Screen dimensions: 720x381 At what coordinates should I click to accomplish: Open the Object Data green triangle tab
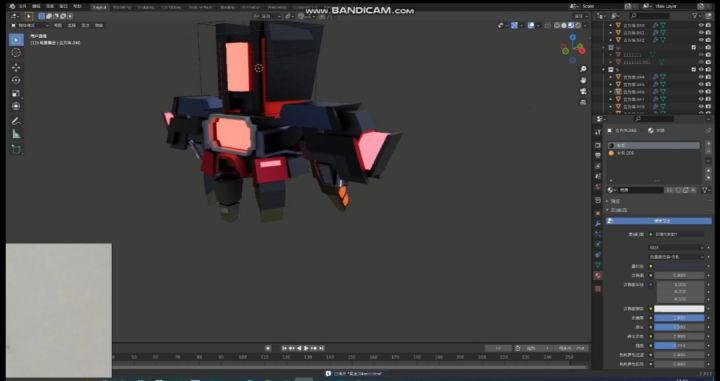[x=597, y=265]
